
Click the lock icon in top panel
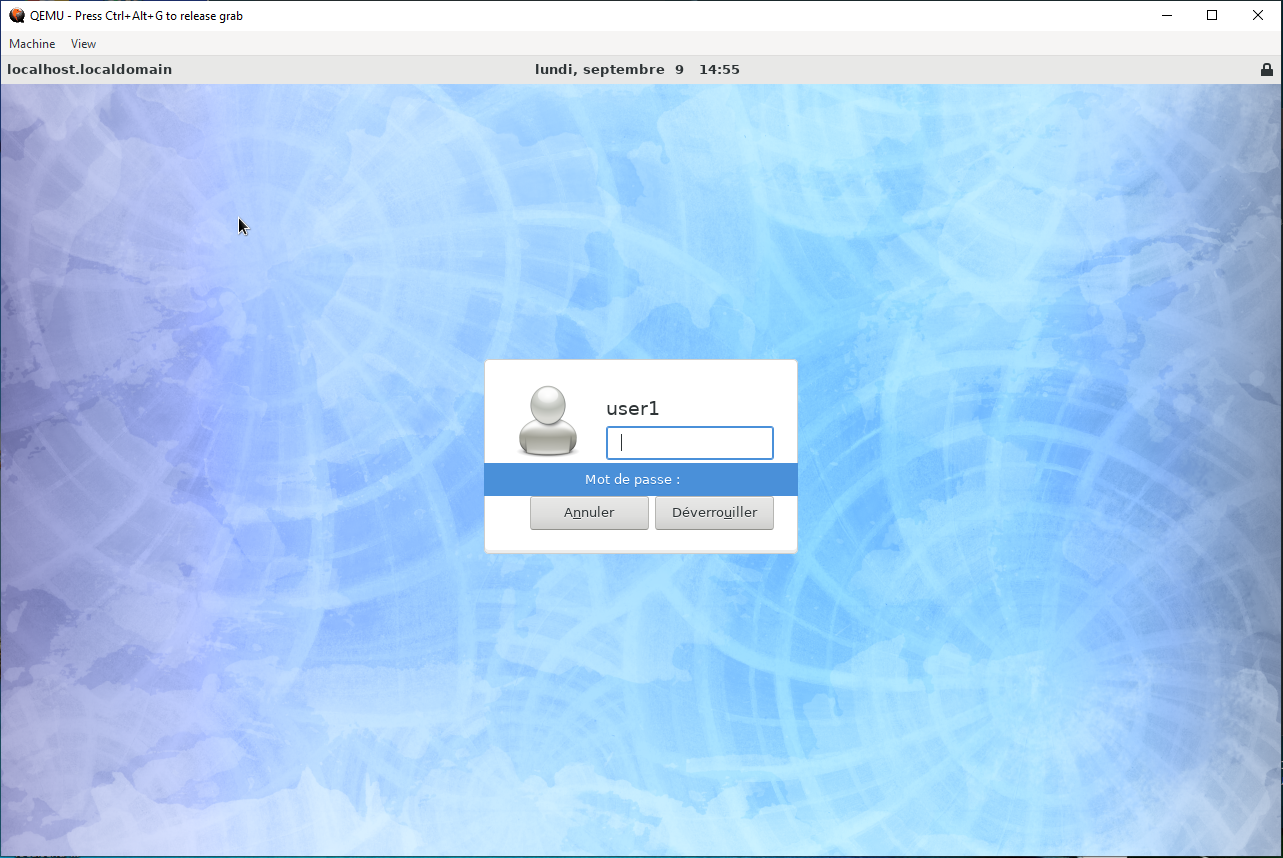coord(1267,70)
